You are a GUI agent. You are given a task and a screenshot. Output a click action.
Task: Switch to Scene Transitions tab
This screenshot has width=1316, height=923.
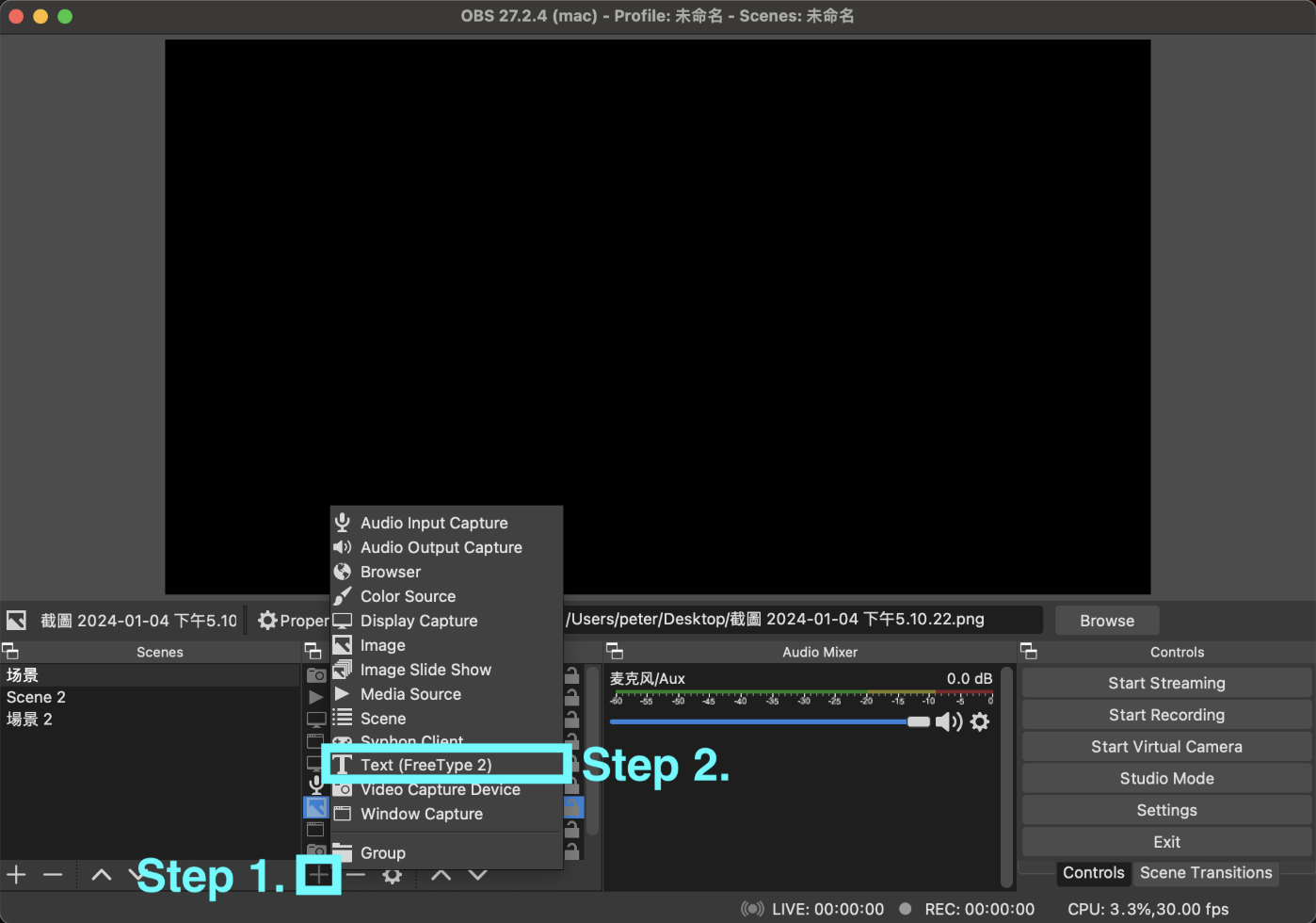pyautogui.click(x=1206, y=873)
